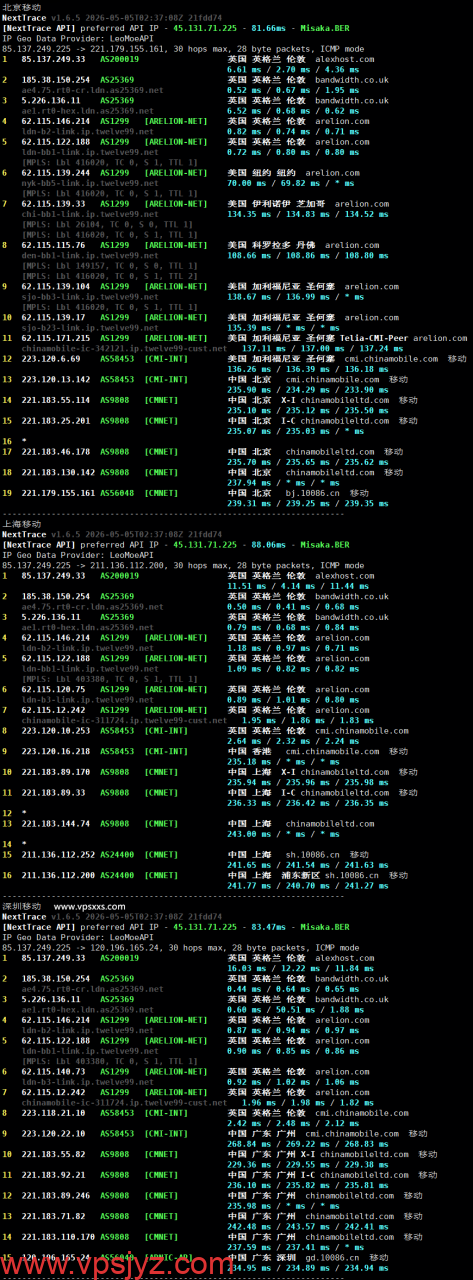Select hop IP 223.120.6.69
The image size is (473, 1280).
click(x=50, y=358)
